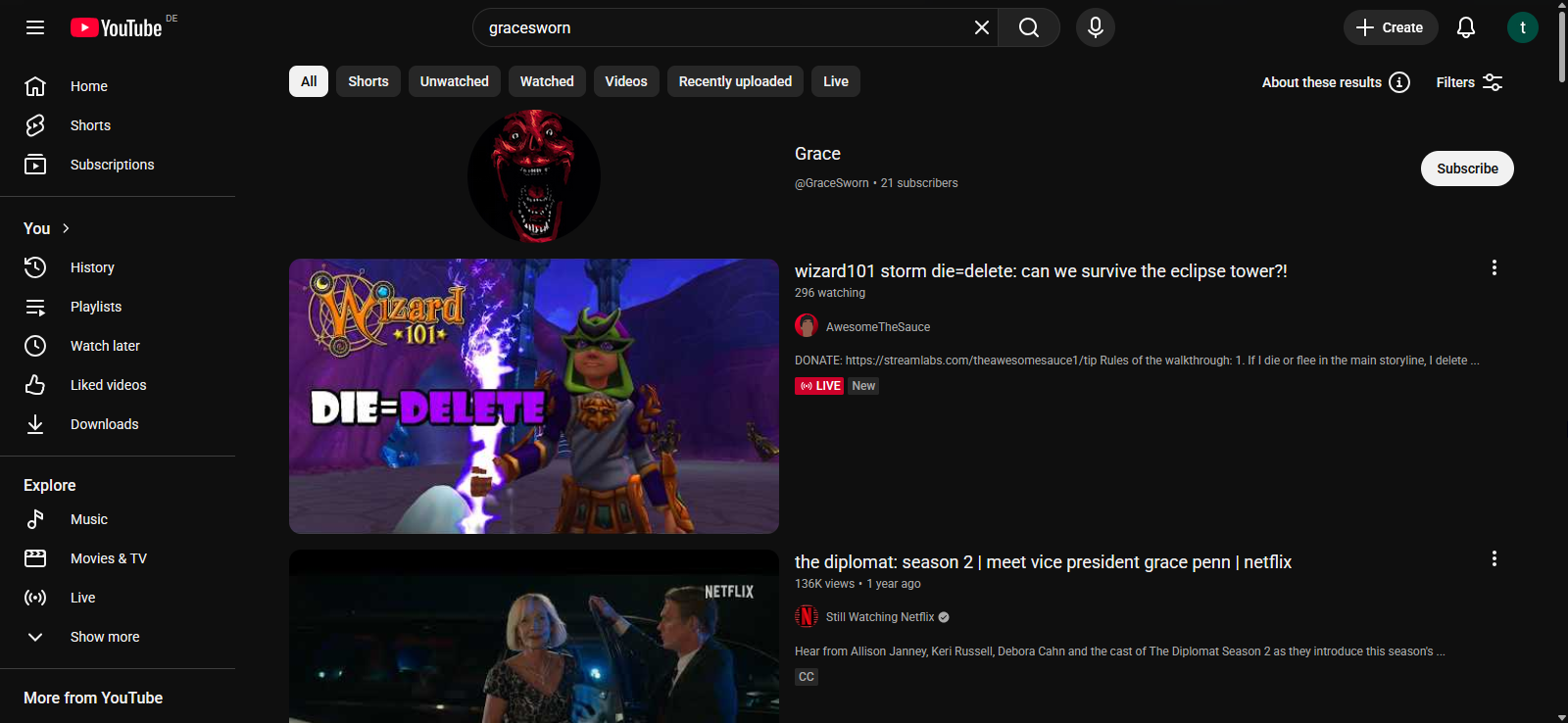Expand the You section chevron
This screenshot has width=1568, height=723.
tap(66, 228)
